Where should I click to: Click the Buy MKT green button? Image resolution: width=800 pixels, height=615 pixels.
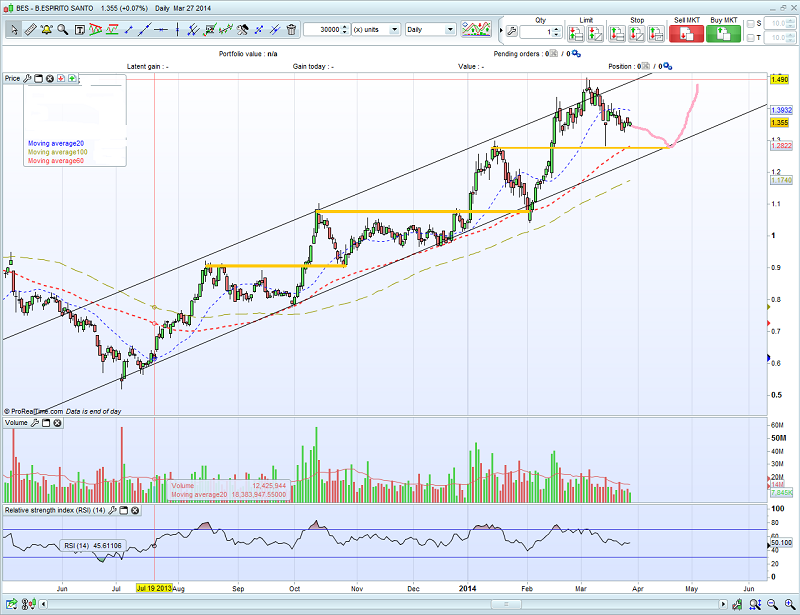723,34
